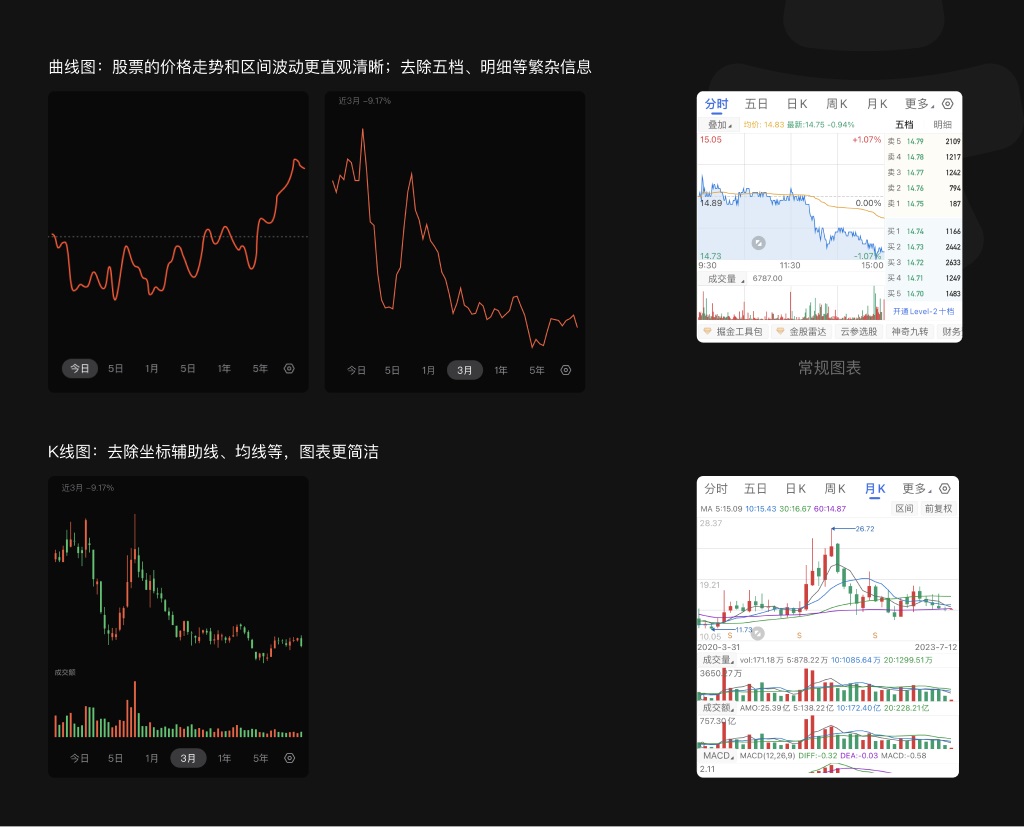Click the 区间 range button

click(904, 508)
